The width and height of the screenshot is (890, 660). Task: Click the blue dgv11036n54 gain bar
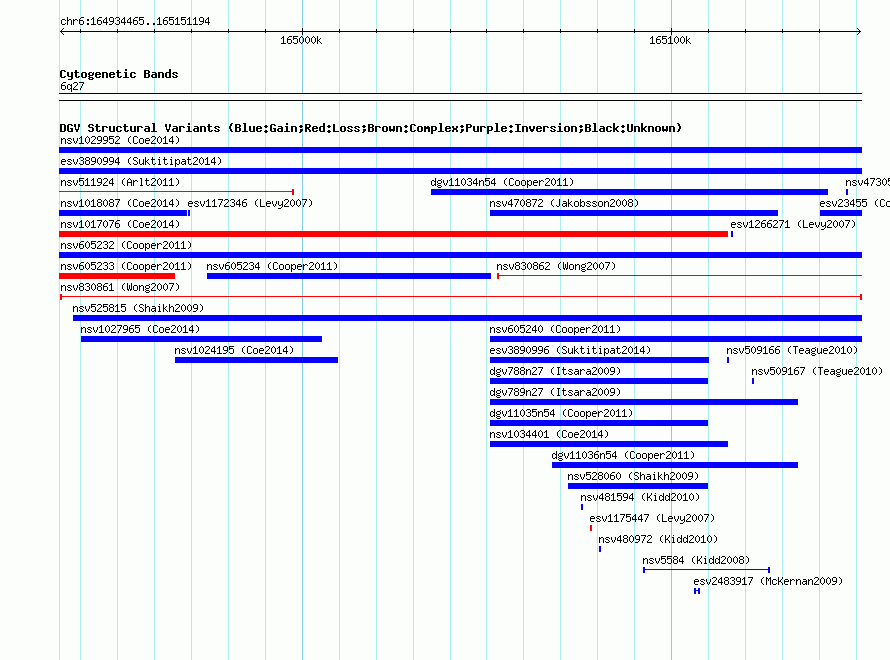point(675,465)
